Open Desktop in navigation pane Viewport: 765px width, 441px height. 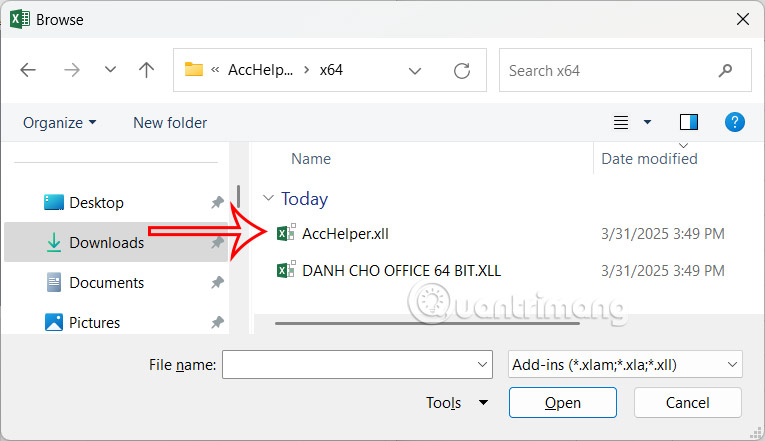[x=96, y=202]
